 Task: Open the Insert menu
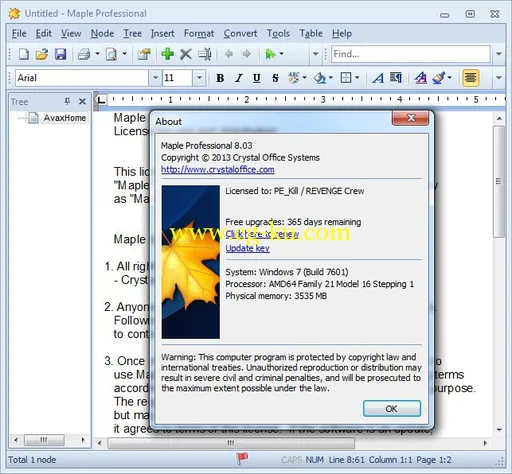162,34
